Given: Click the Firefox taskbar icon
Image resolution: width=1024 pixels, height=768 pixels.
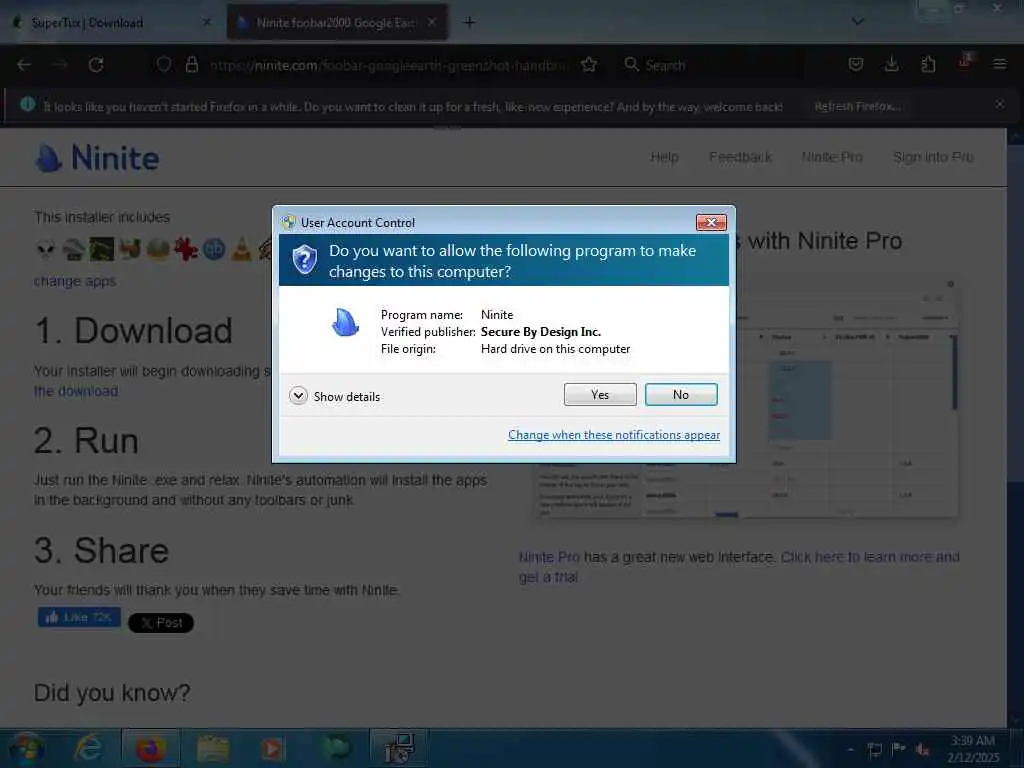Looking at the screenshot, I should pos(150,748).
